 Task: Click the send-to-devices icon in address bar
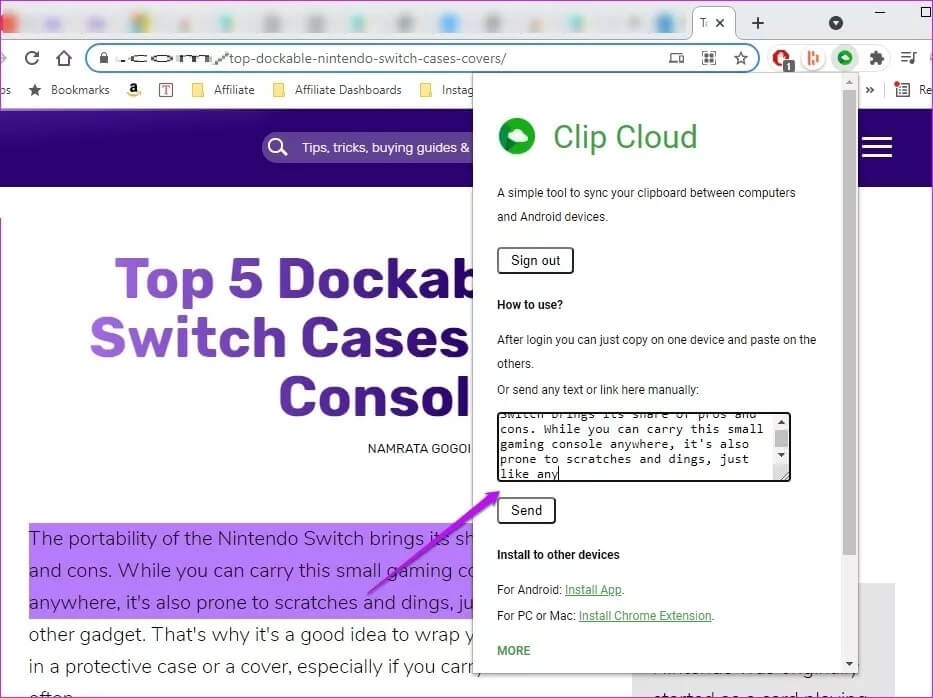pyautogui.click(x=677, y=58)
